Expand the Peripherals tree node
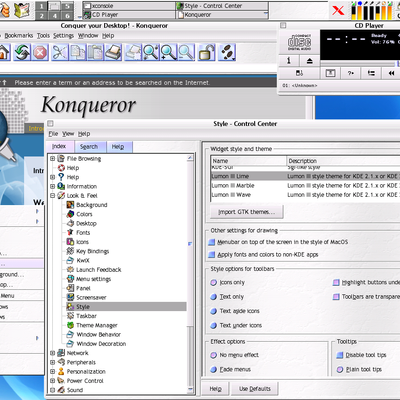 53,362
